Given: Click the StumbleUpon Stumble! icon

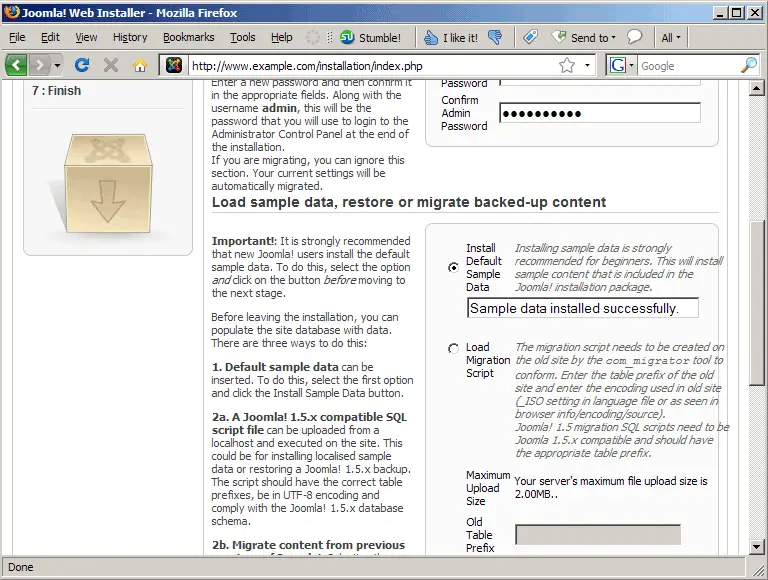Looking at the screenshot, I should (x=370, y=38).
